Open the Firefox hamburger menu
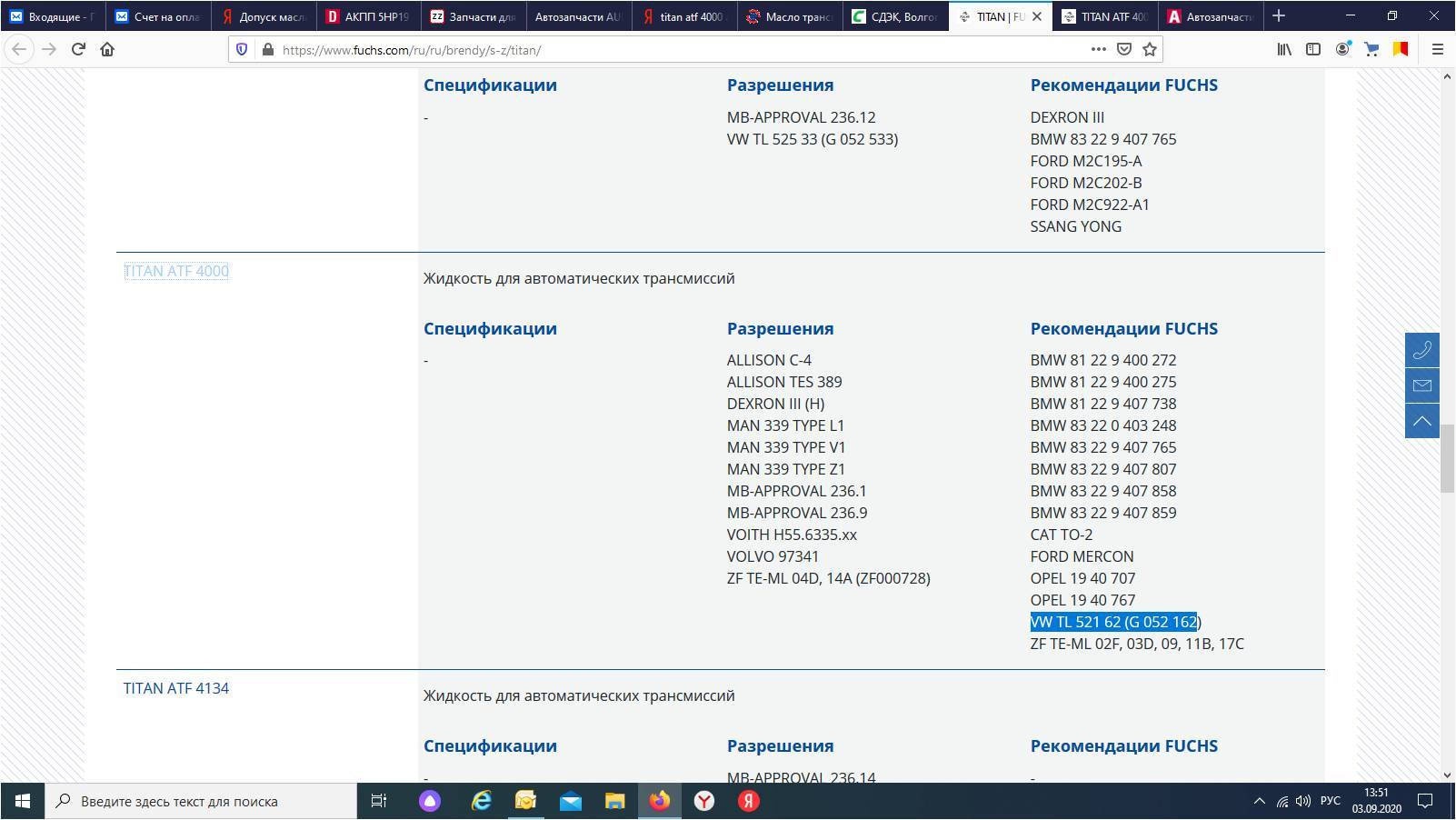Screen dimensions: 1456x820 pos(1437,50)
